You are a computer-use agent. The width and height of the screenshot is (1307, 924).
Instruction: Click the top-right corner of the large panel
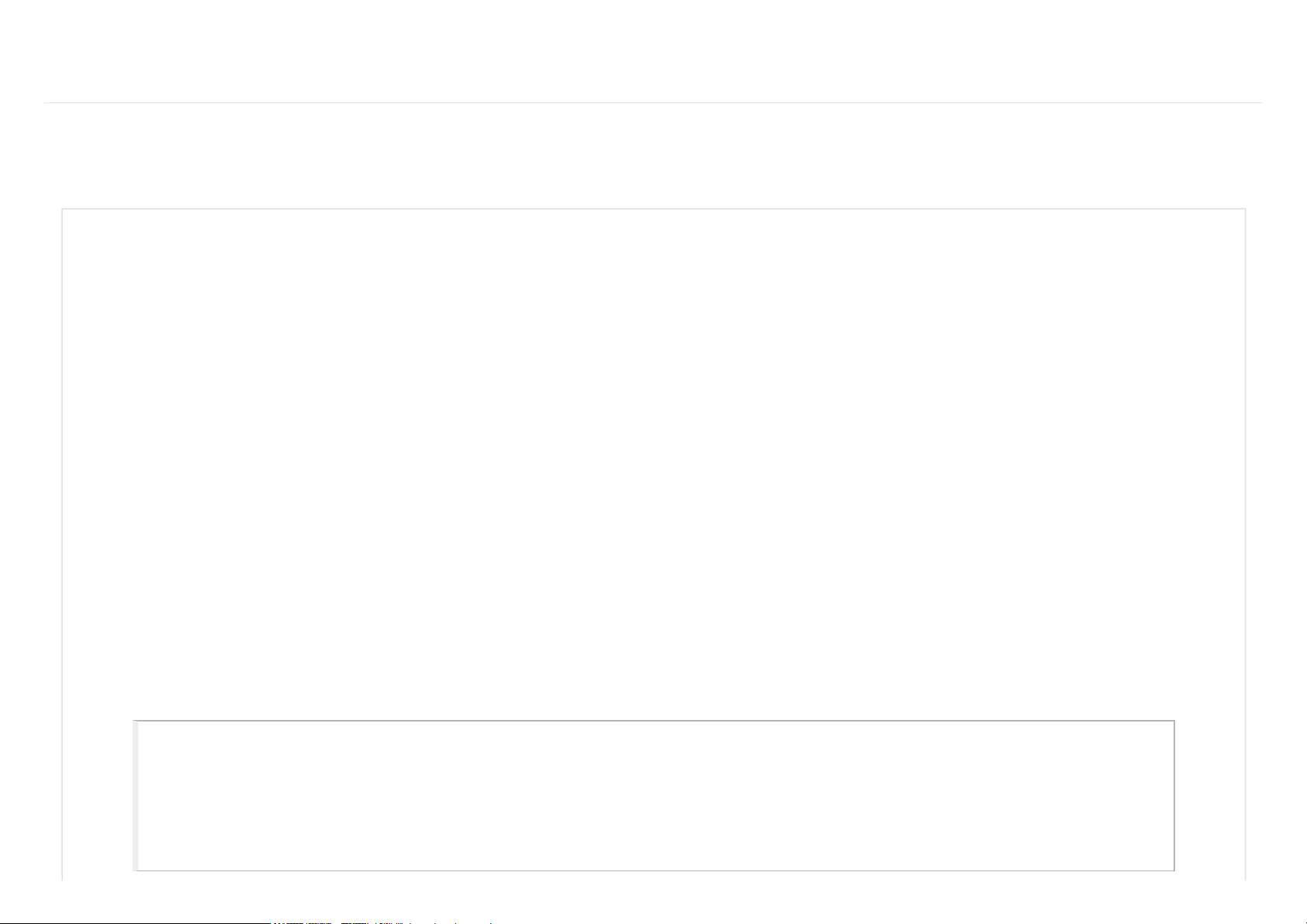pyautogui.click(x=1245, y=209)
